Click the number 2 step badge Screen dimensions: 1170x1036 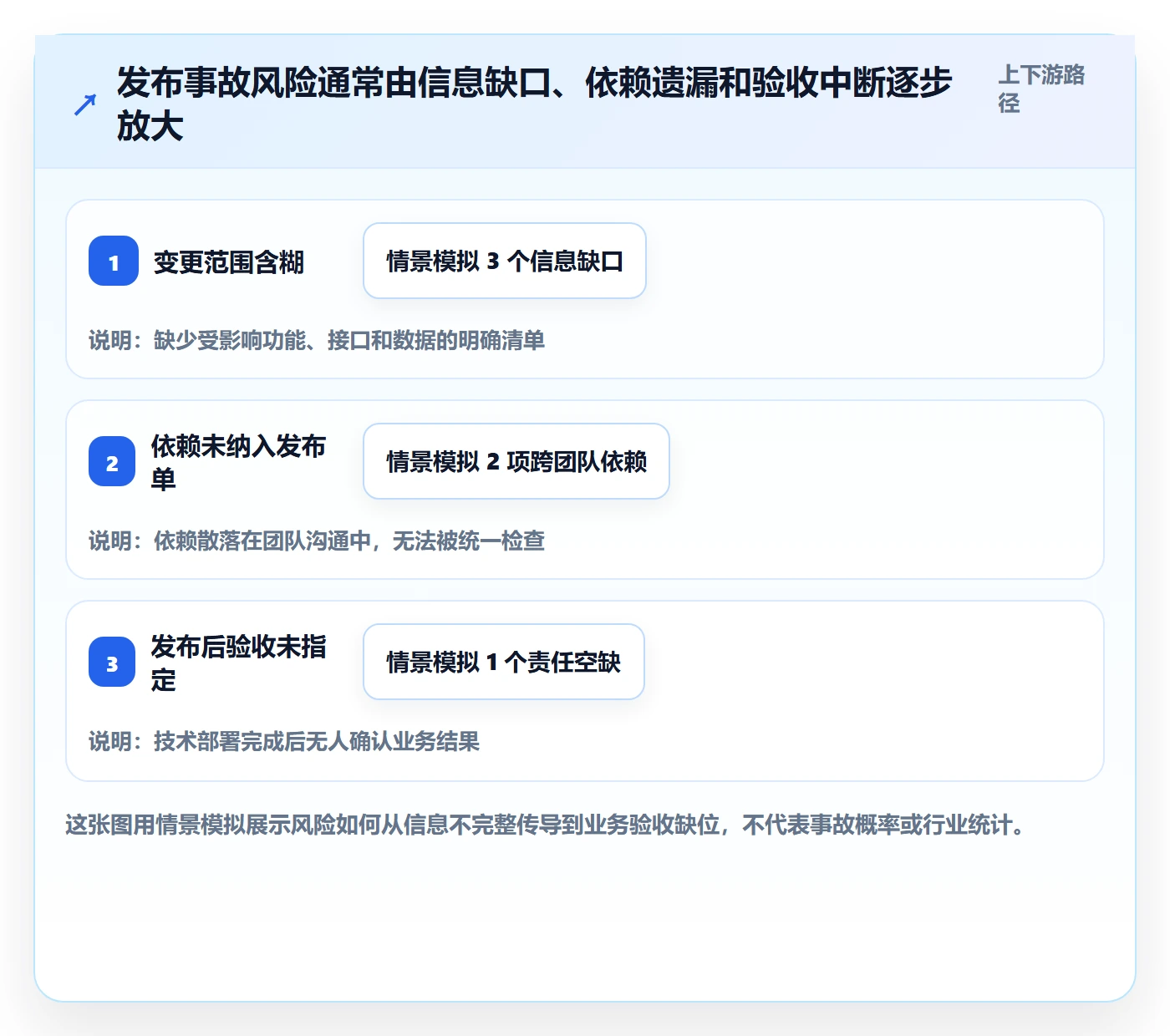click(x=112, y=461)
